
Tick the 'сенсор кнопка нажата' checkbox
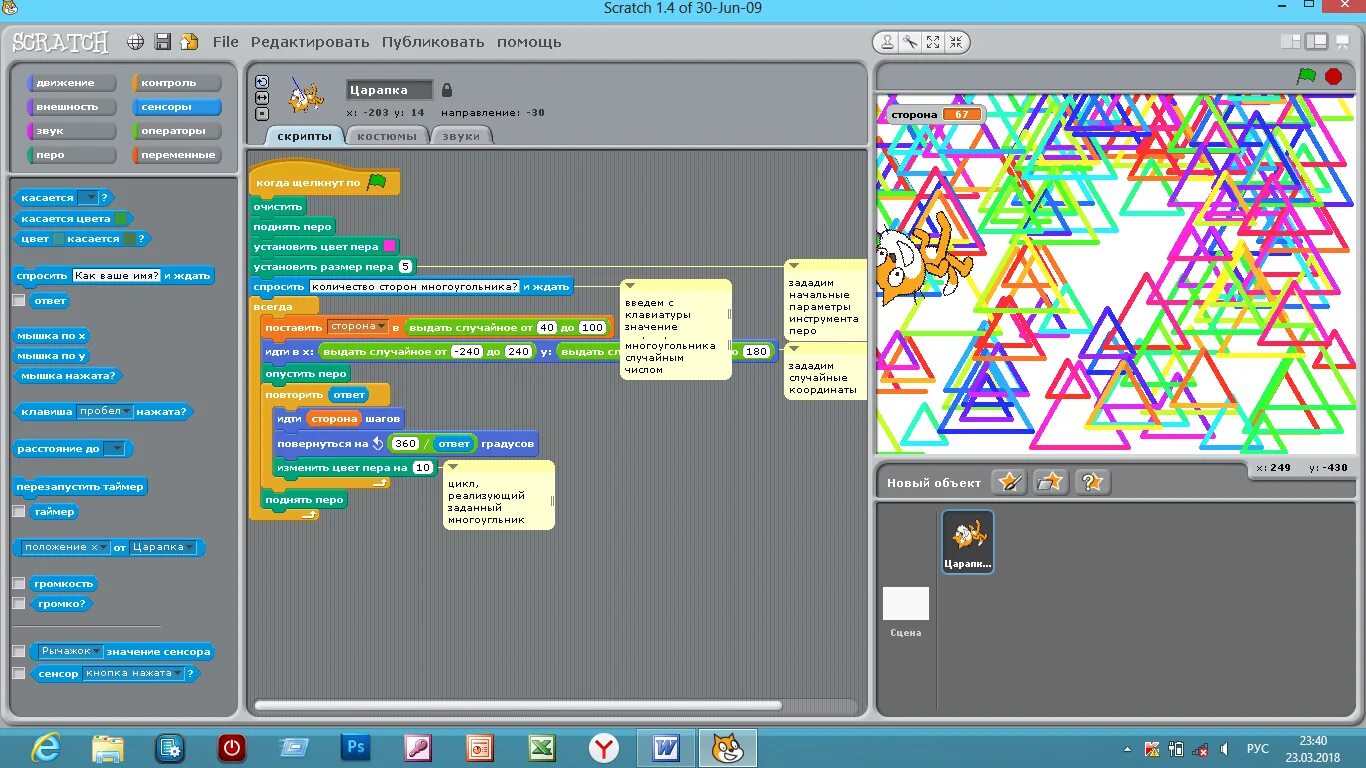point(18,674)
